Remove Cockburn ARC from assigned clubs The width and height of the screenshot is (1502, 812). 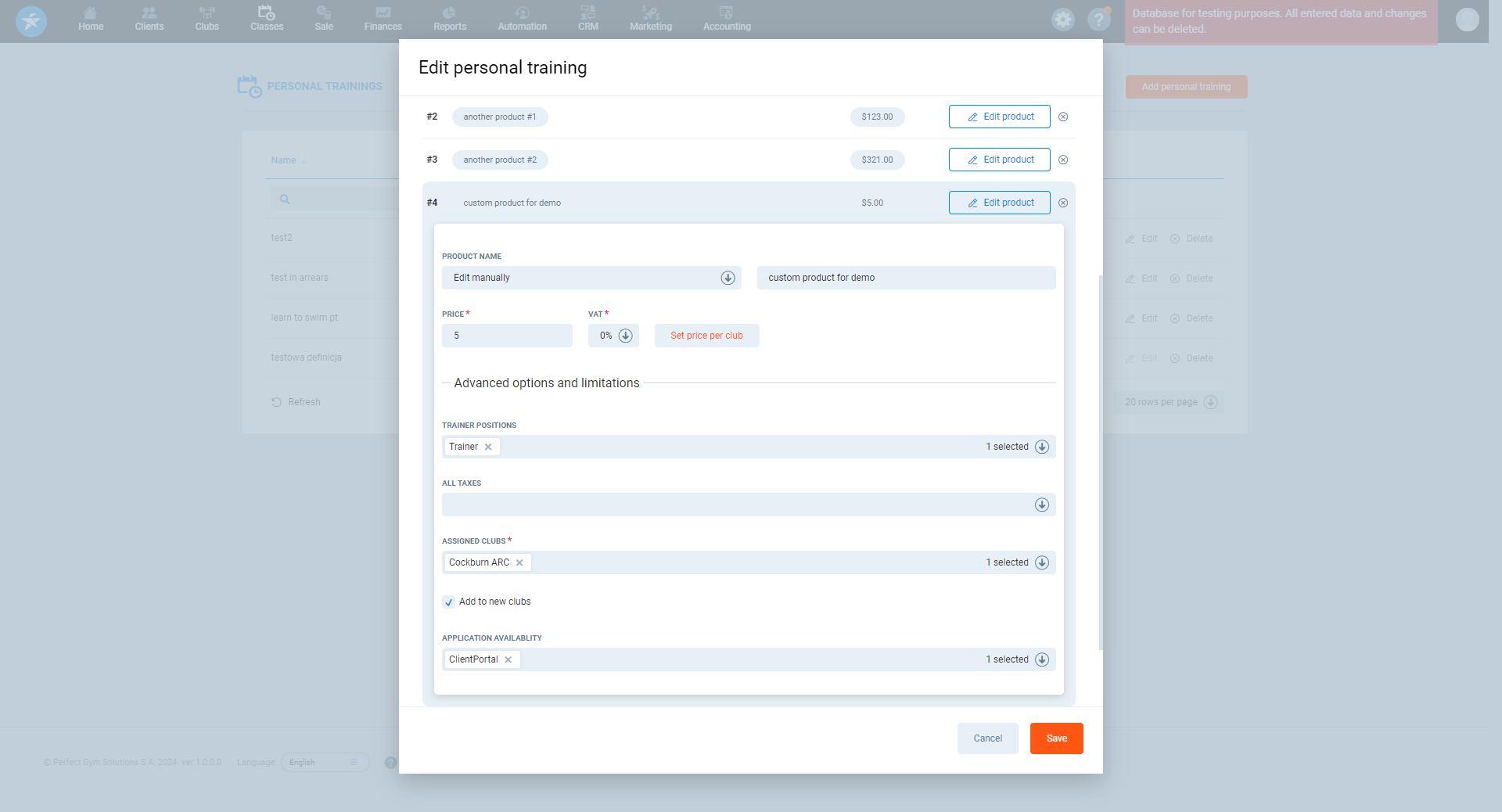coord(519,562)
